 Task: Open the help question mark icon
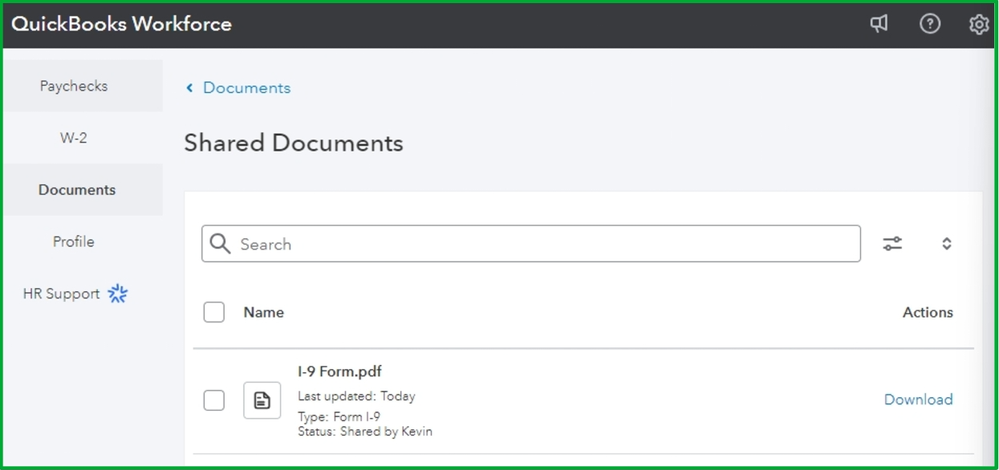click(x=930, y=24)
